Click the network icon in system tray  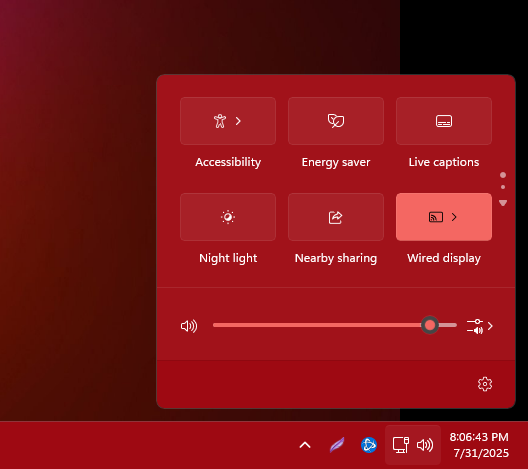click(x=401, y=445)
